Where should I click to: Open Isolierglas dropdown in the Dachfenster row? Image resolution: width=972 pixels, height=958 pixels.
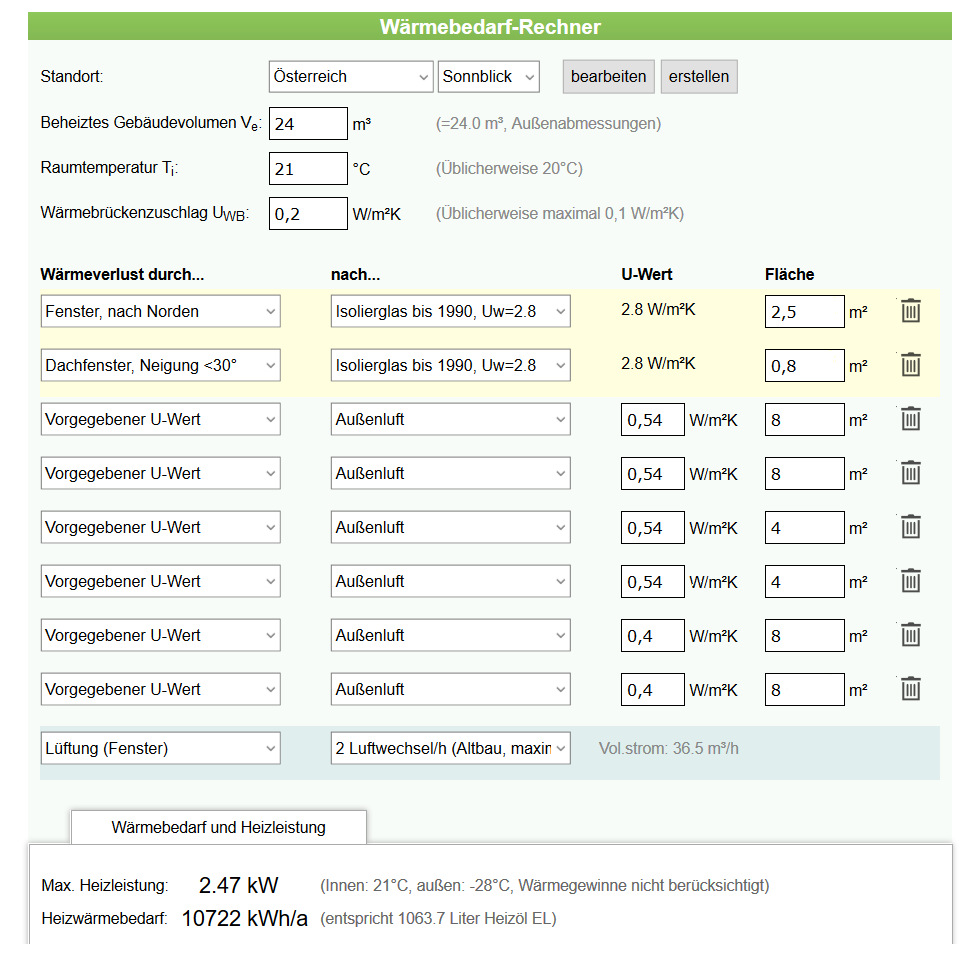tap(451, 365)
